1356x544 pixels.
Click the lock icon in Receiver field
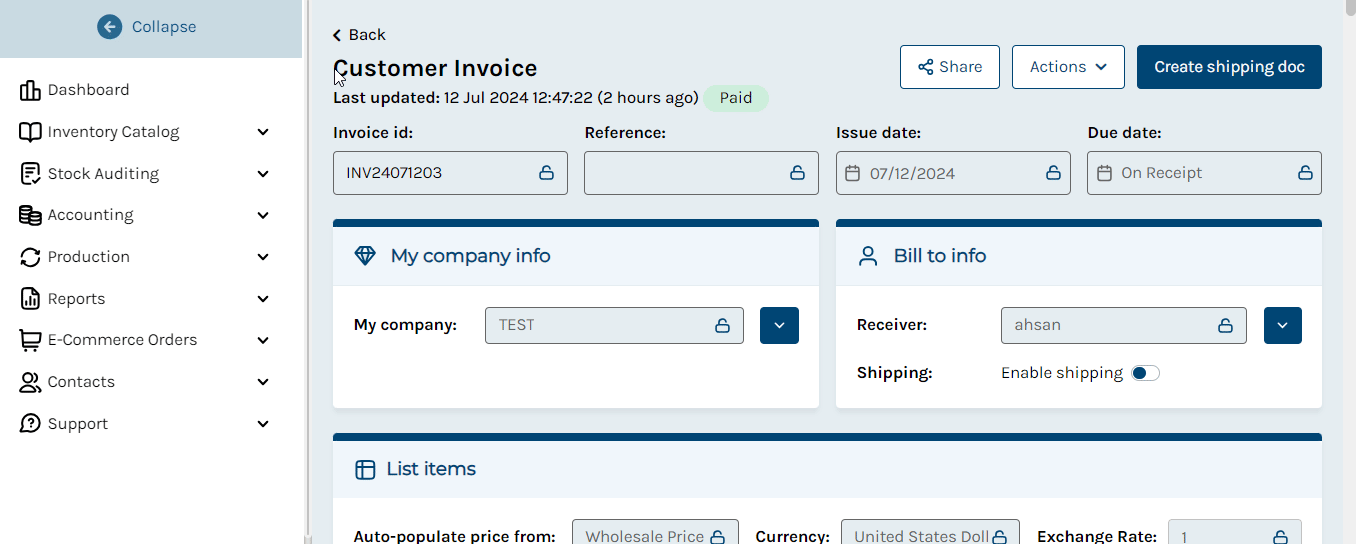1225,325
